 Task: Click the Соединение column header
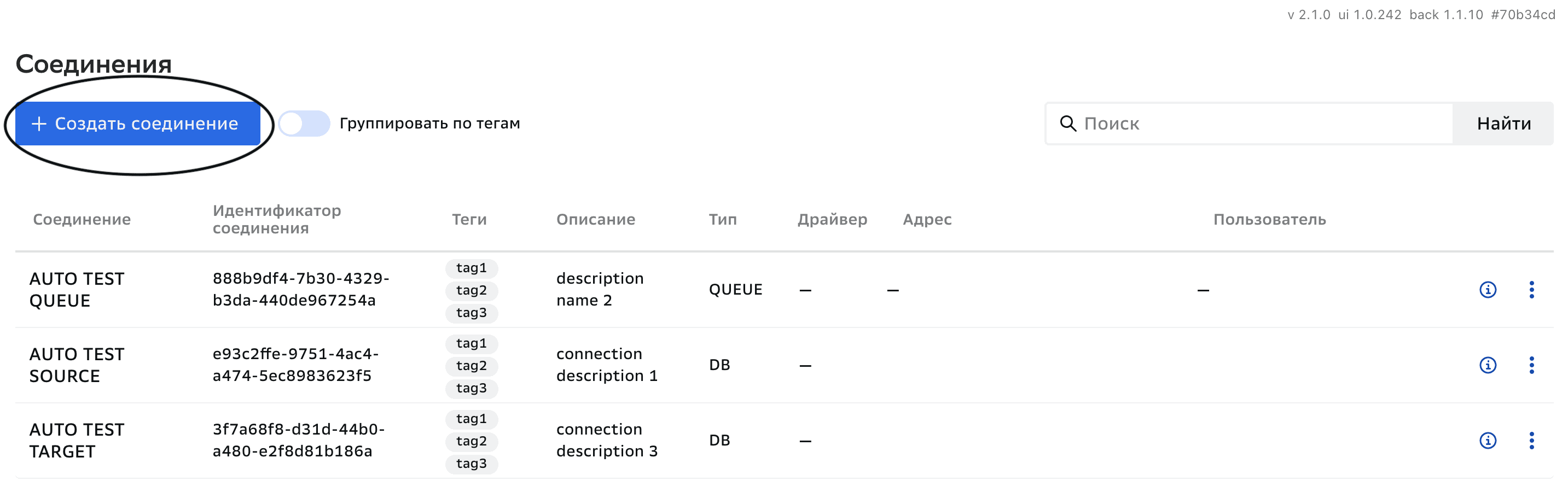coord(82,220)
